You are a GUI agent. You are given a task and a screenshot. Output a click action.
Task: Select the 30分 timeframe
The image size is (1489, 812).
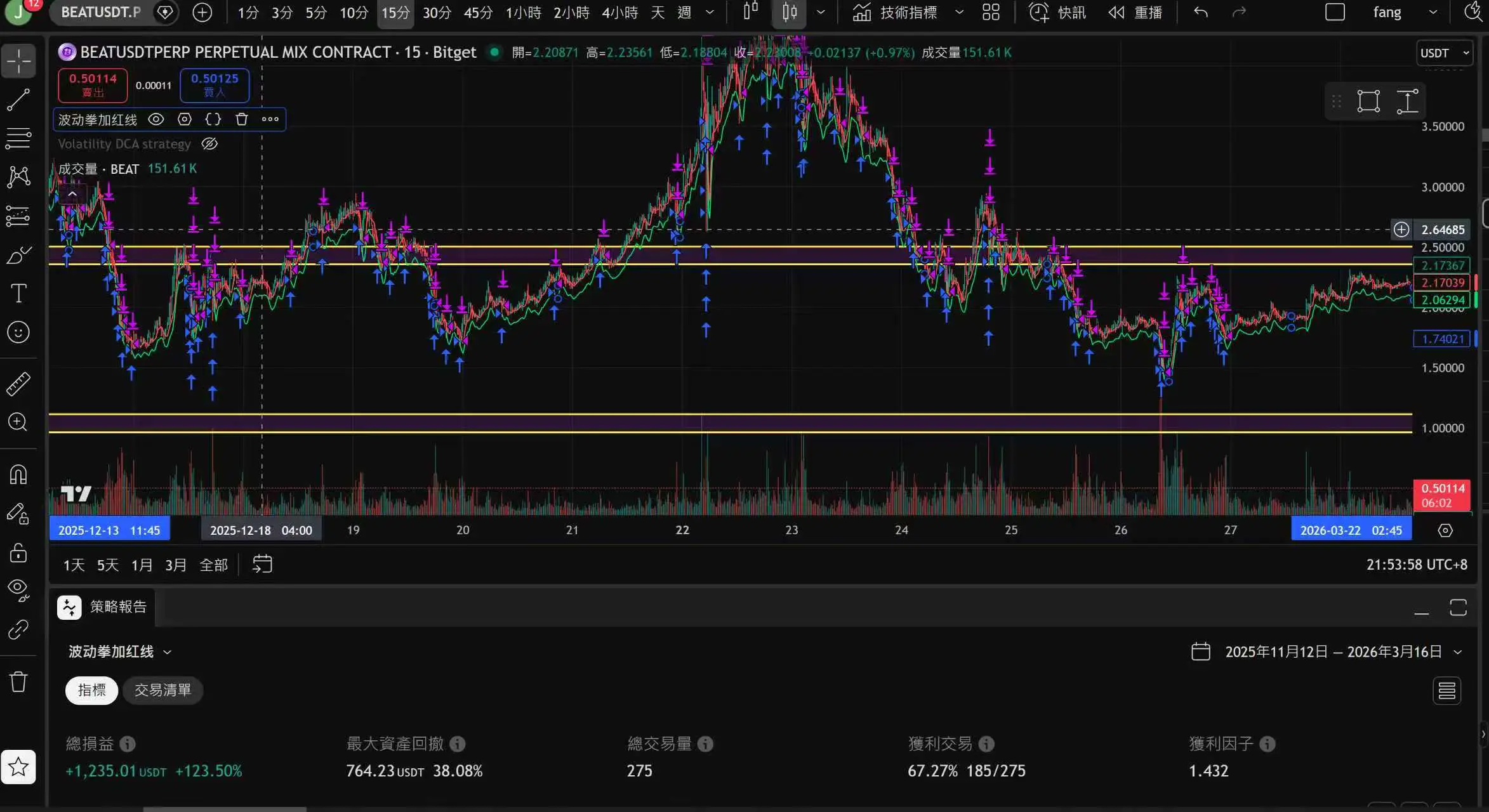click(437, 13)
